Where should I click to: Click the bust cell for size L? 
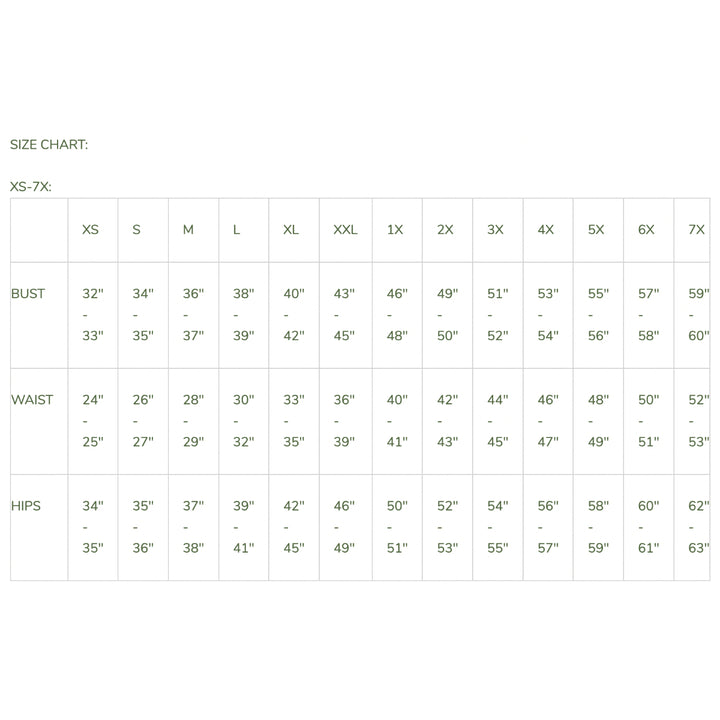click(244, 315)
